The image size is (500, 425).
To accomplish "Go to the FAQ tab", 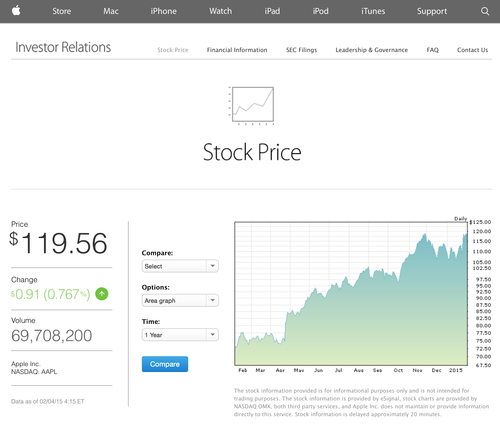I will [x=433, y=50].
